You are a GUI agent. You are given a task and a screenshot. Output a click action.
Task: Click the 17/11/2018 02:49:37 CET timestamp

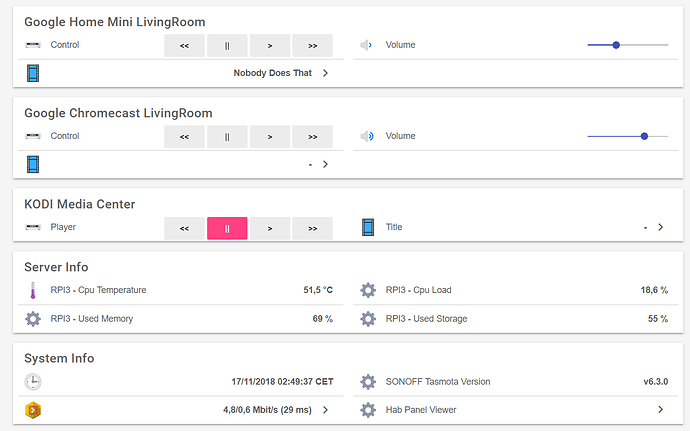283,382
